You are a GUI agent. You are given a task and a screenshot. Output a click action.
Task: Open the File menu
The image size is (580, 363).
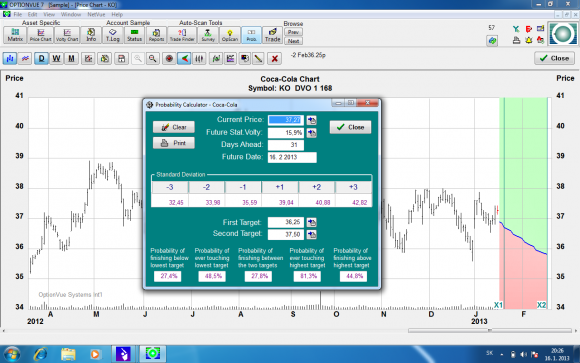point(18,14)
